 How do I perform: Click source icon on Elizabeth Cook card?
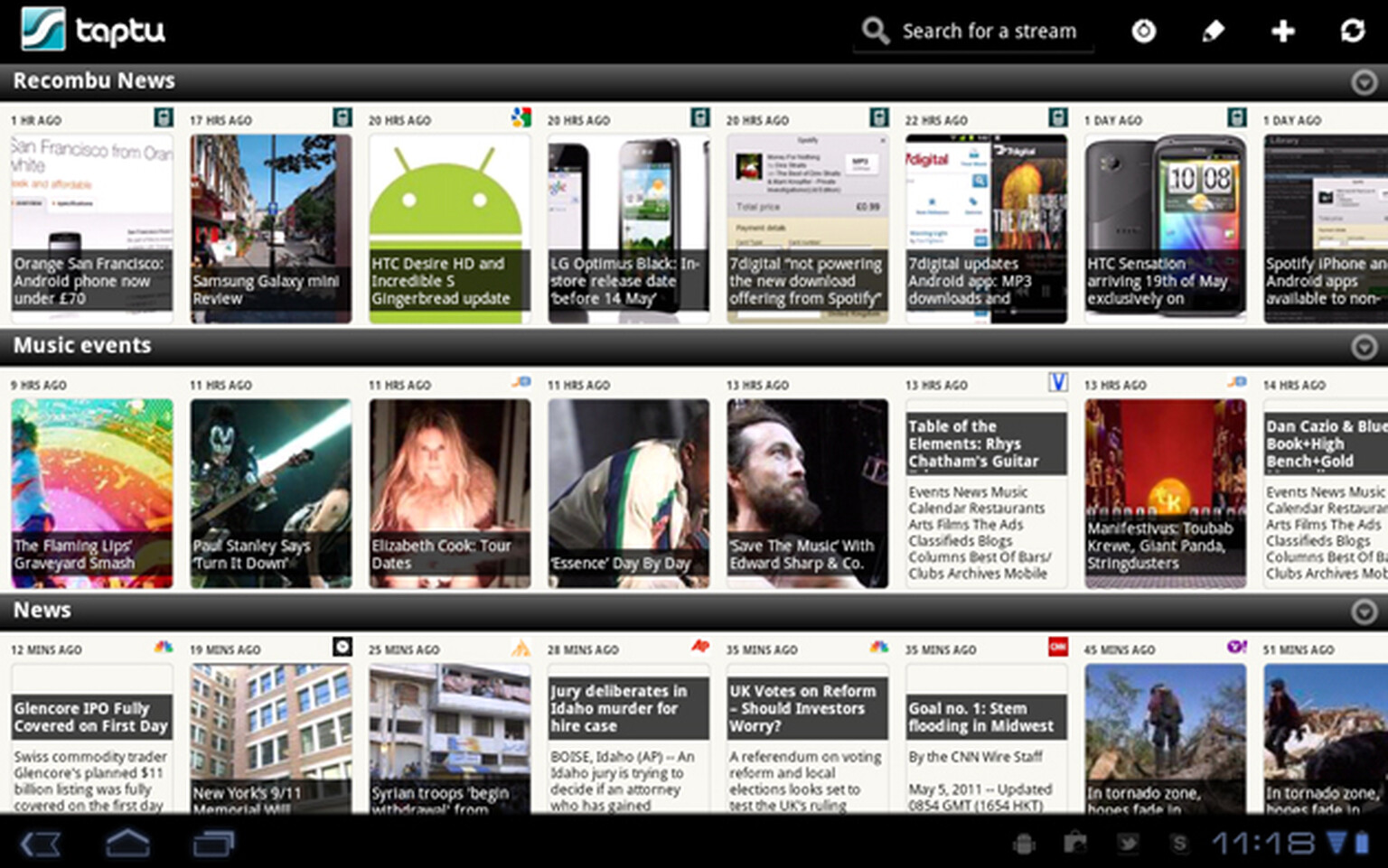click(x=520, y=382)
